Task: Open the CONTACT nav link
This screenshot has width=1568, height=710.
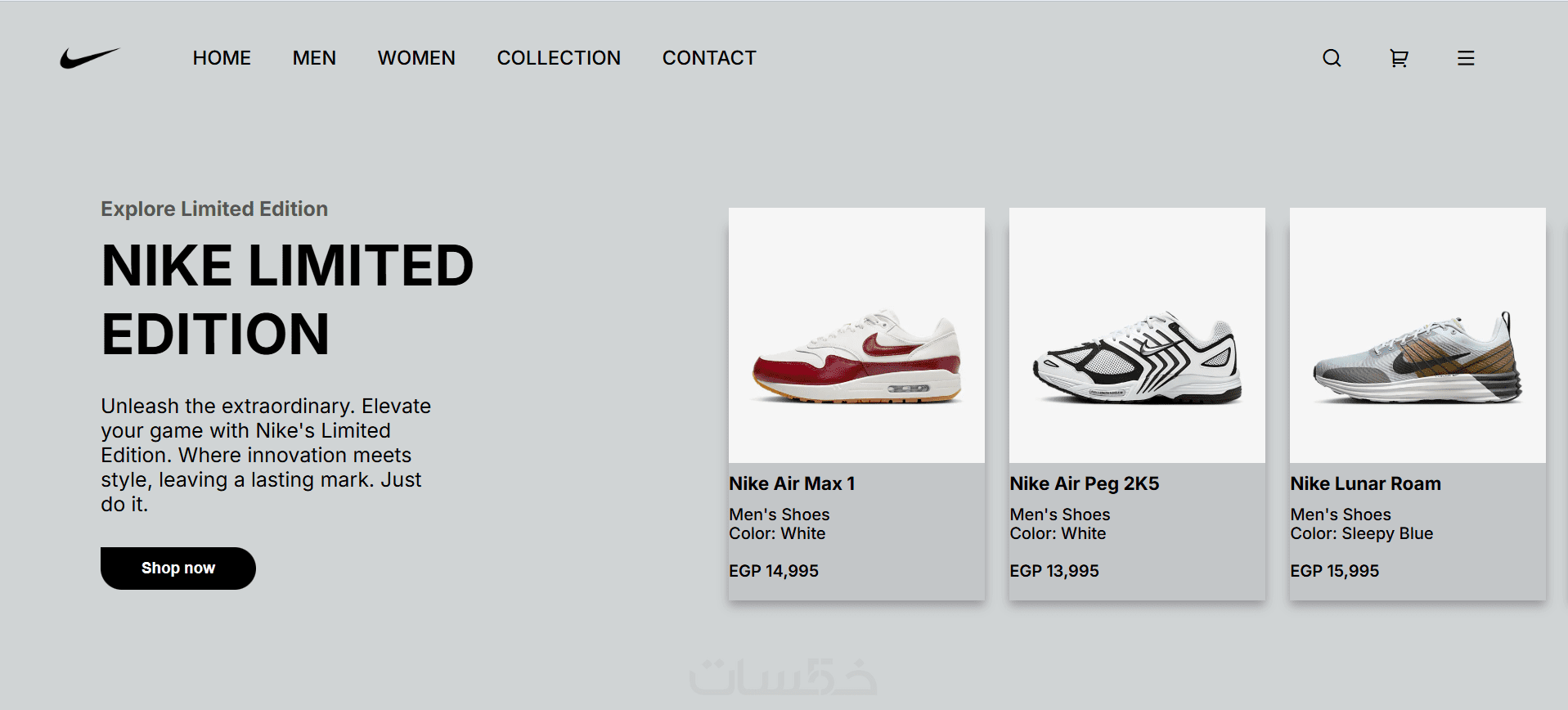Action: [x=709, y=58]
